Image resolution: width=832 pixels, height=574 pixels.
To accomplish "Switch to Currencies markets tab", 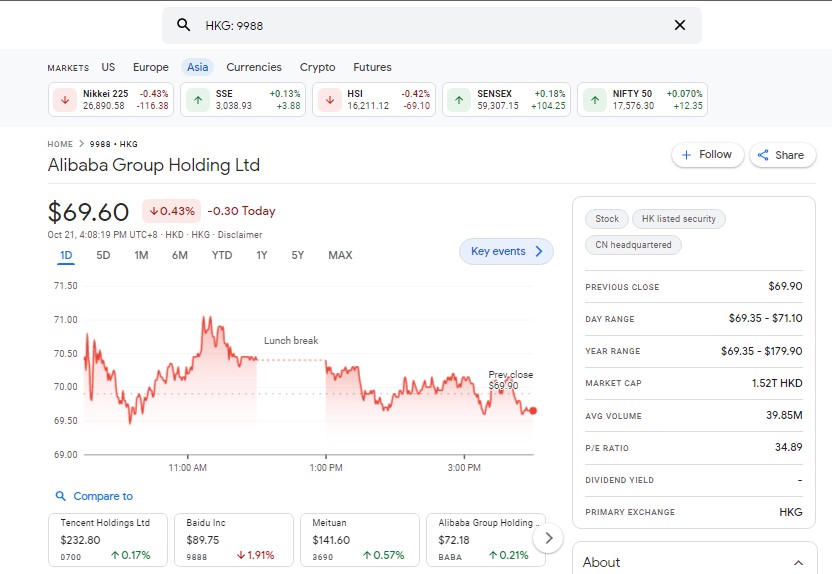I will (254, 67).
